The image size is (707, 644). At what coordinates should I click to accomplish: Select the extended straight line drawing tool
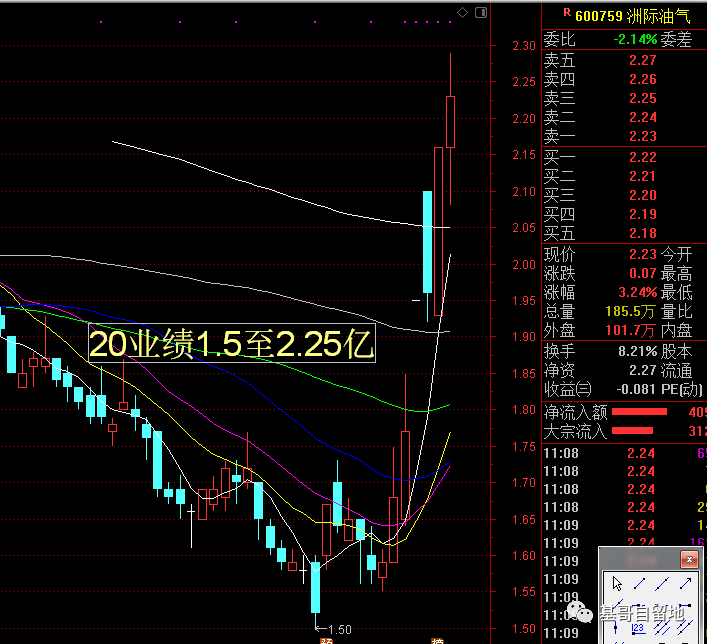662,584
